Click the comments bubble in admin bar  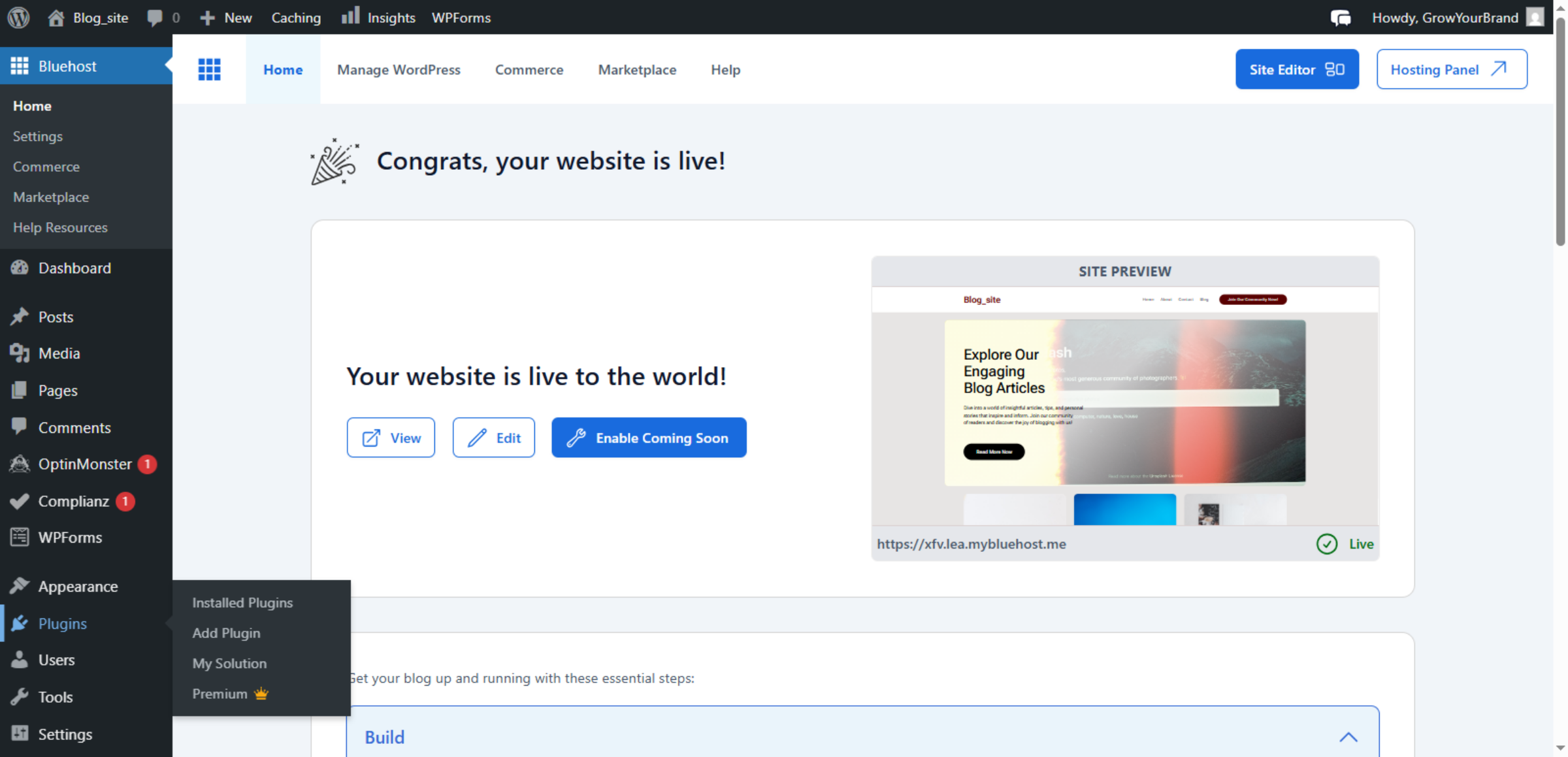click(154, 17)
